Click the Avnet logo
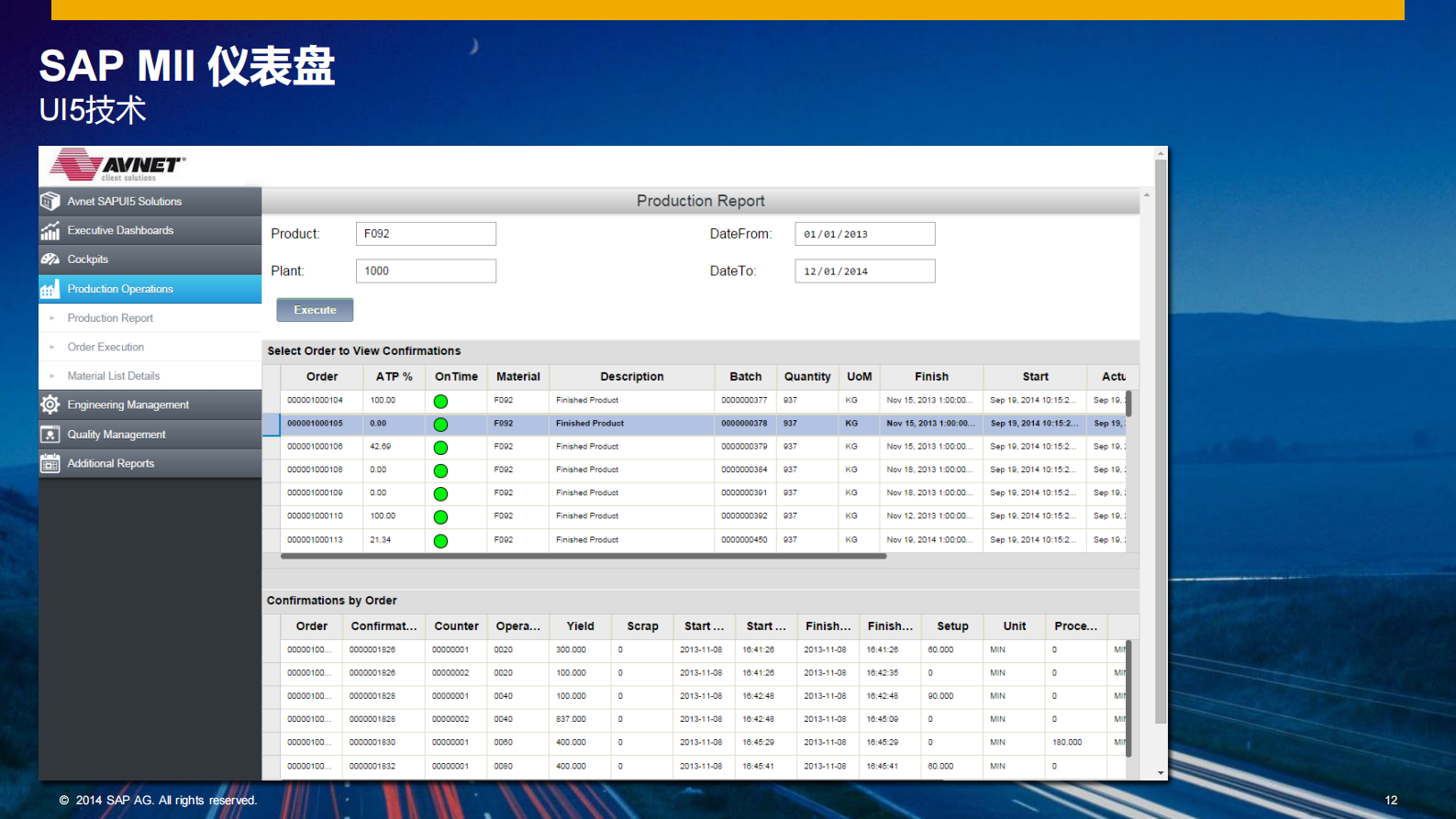The width and height of the screenshot is (1456, 819). pos(117,165)
